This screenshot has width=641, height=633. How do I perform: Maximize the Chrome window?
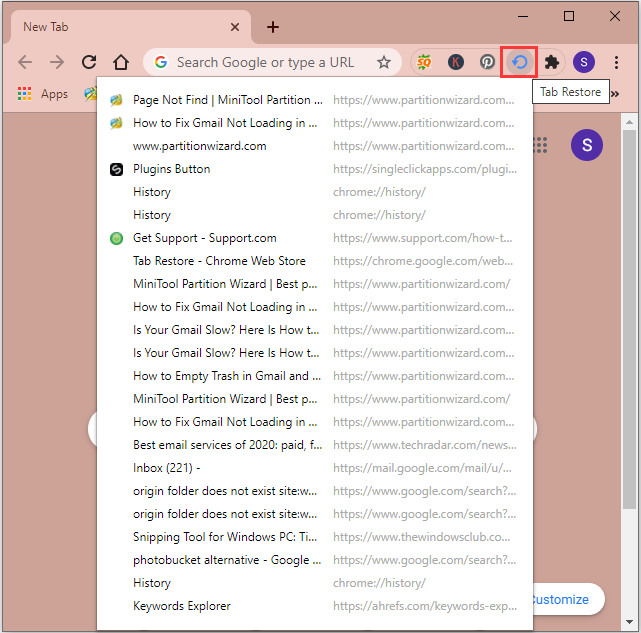click(x=569, y=16)
